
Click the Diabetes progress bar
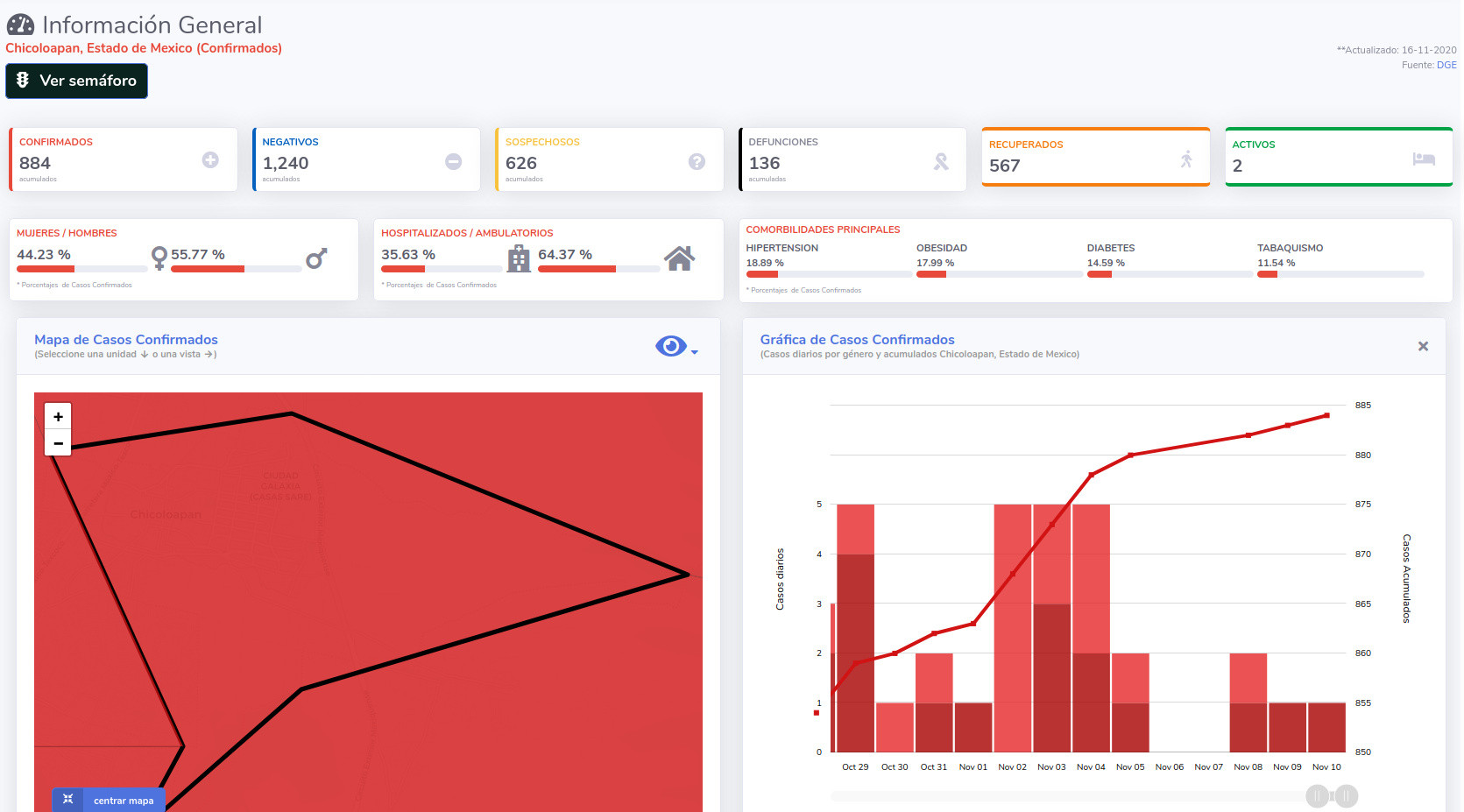(1170, 274)
